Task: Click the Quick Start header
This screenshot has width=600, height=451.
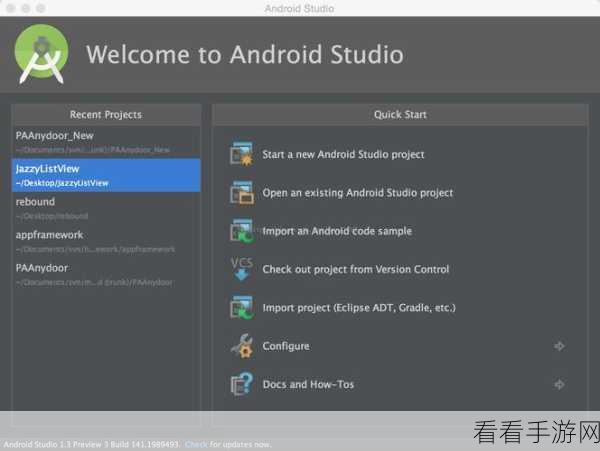Action: click(x=400, y=114)
